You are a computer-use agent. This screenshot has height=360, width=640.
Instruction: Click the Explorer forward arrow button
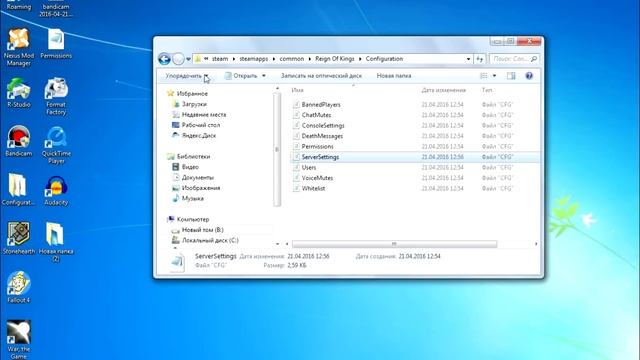178,59
